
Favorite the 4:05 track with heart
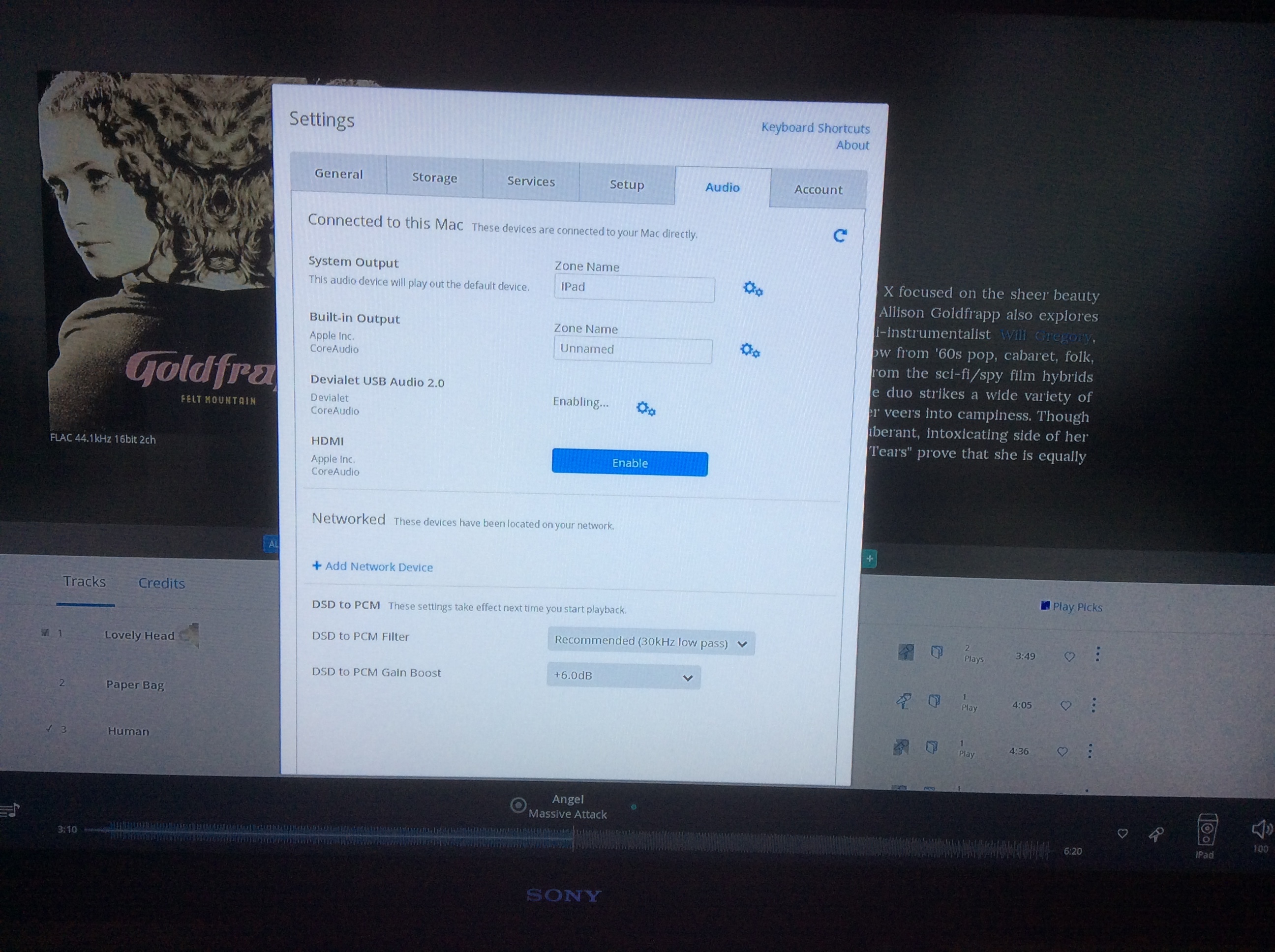pyautogui.click(x=1066, y=705)
